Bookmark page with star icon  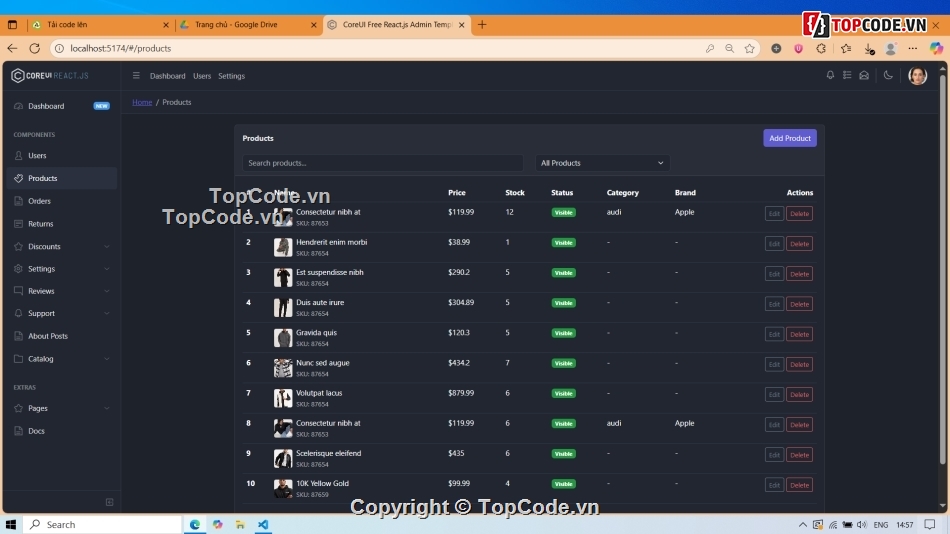coord(749,48)
